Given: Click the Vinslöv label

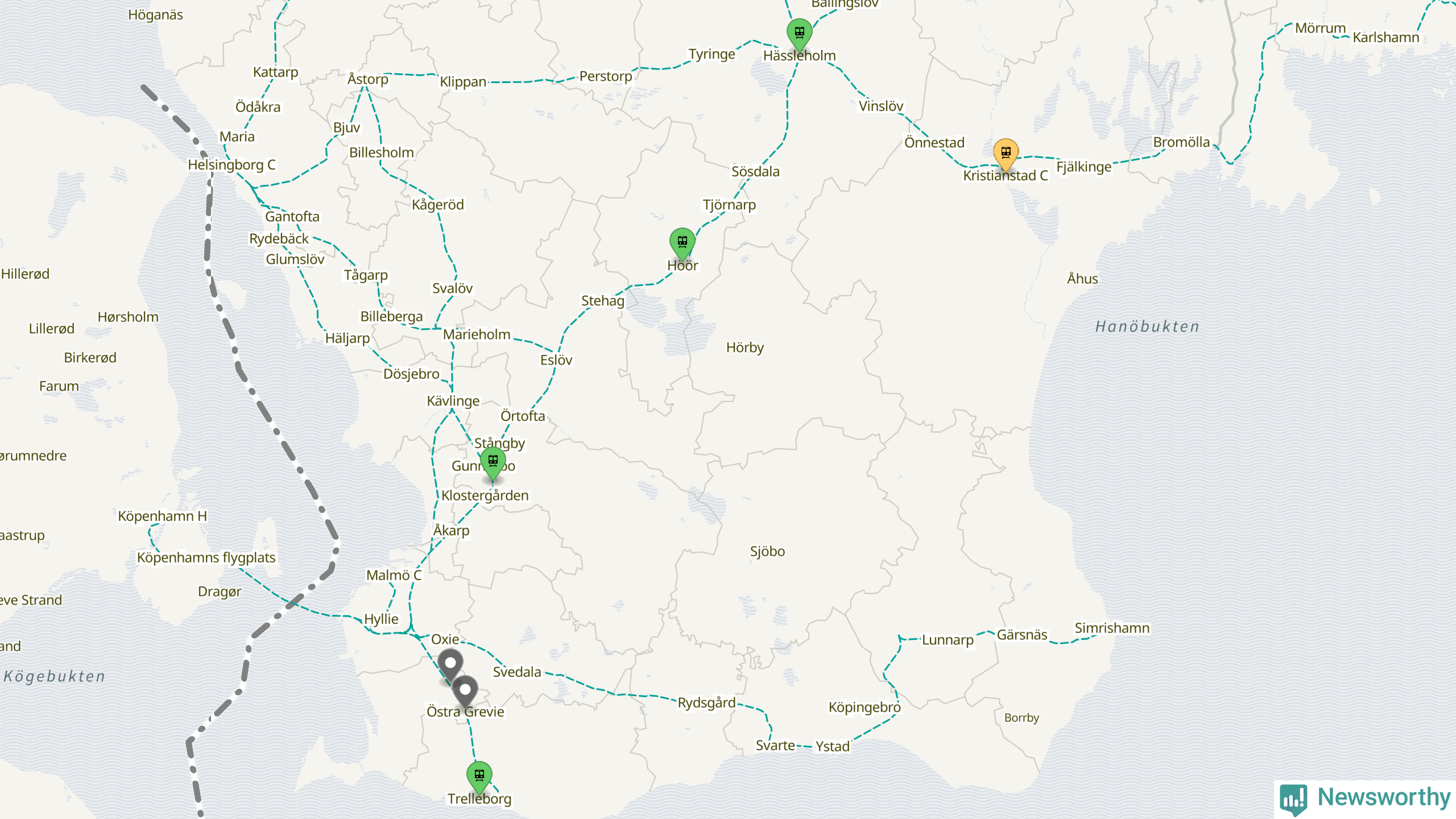Looking at the screenshot, I should click(x=880, y=106).
